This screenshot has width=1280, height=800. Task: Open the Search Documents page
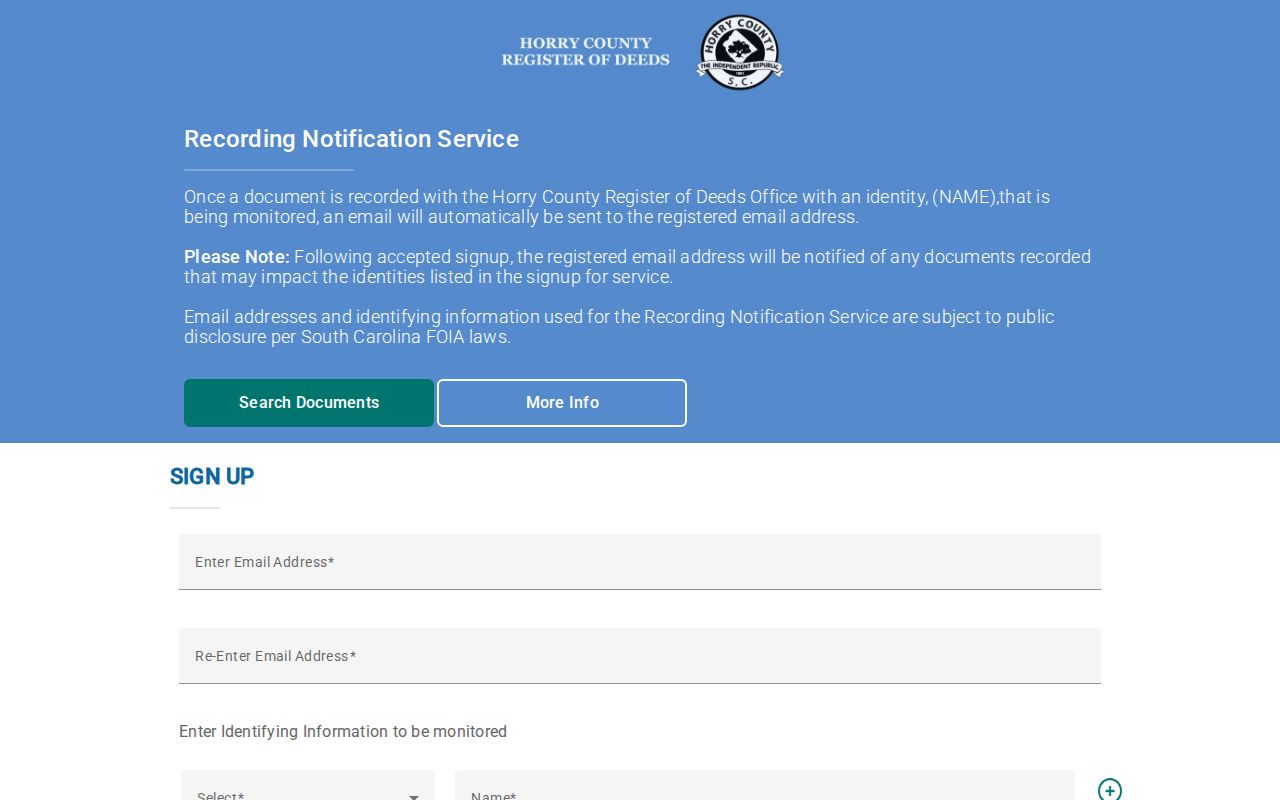309,403
